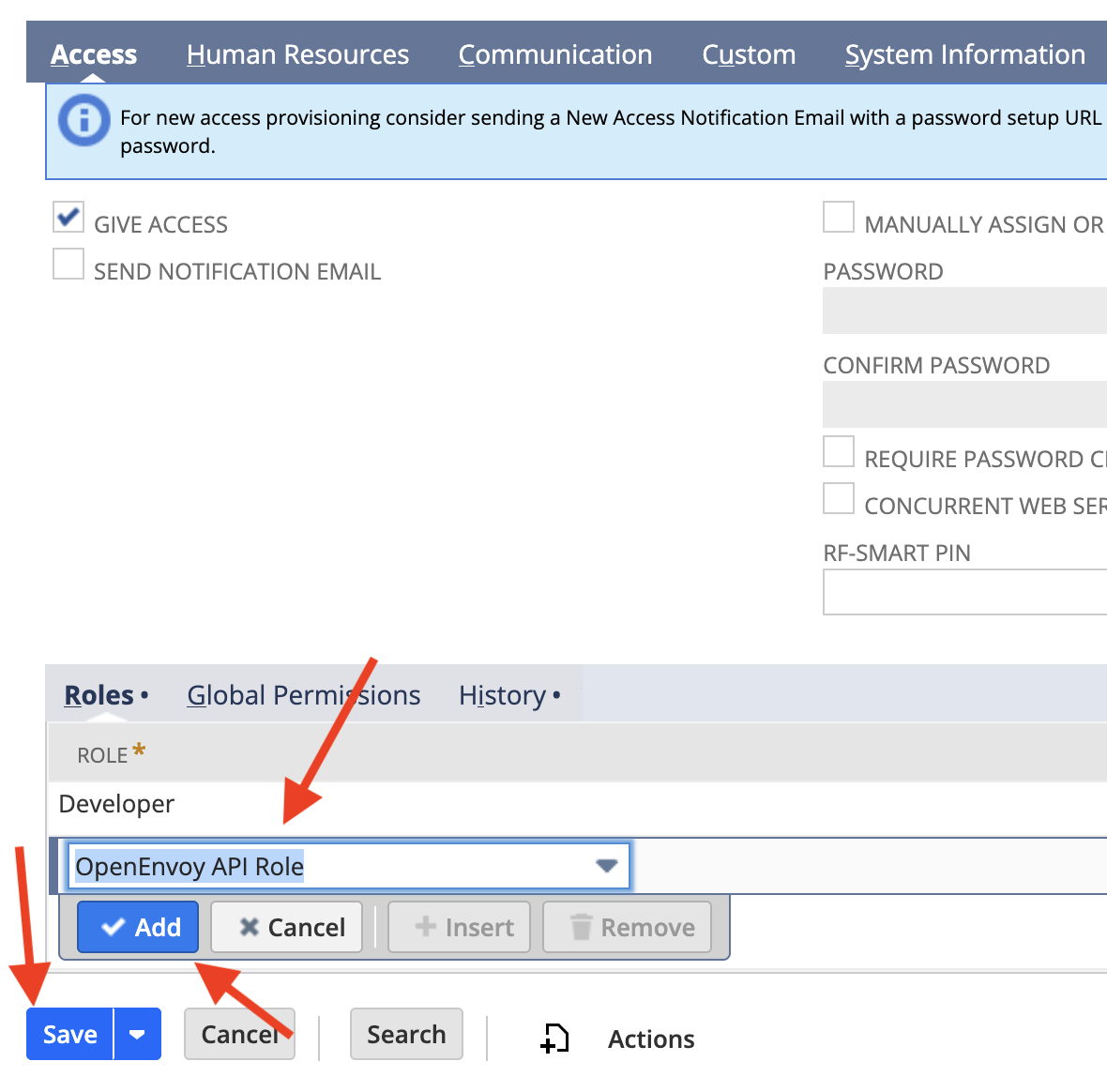Uncheck the Give Access checkbox
Viewport: 1107px width, 1092px height.
(x=68, y=217)
